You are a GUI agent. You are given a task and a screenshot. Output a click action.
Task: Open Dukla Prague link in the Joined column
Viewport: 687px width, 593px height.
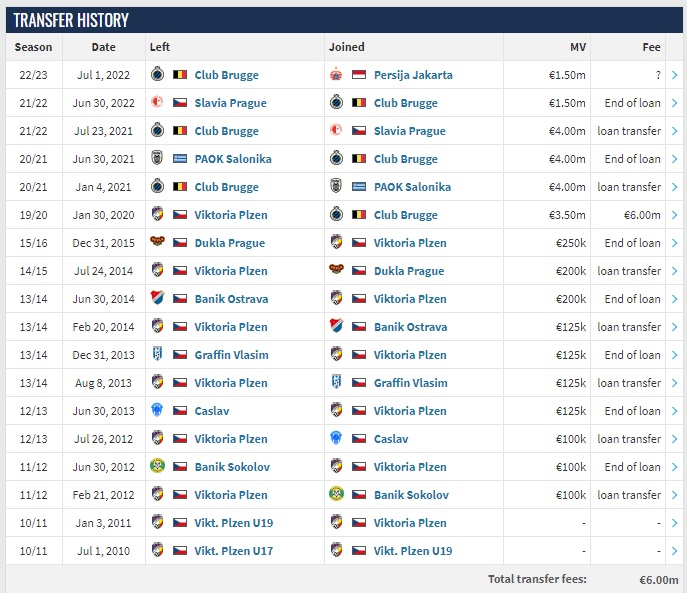click(409, 271)
